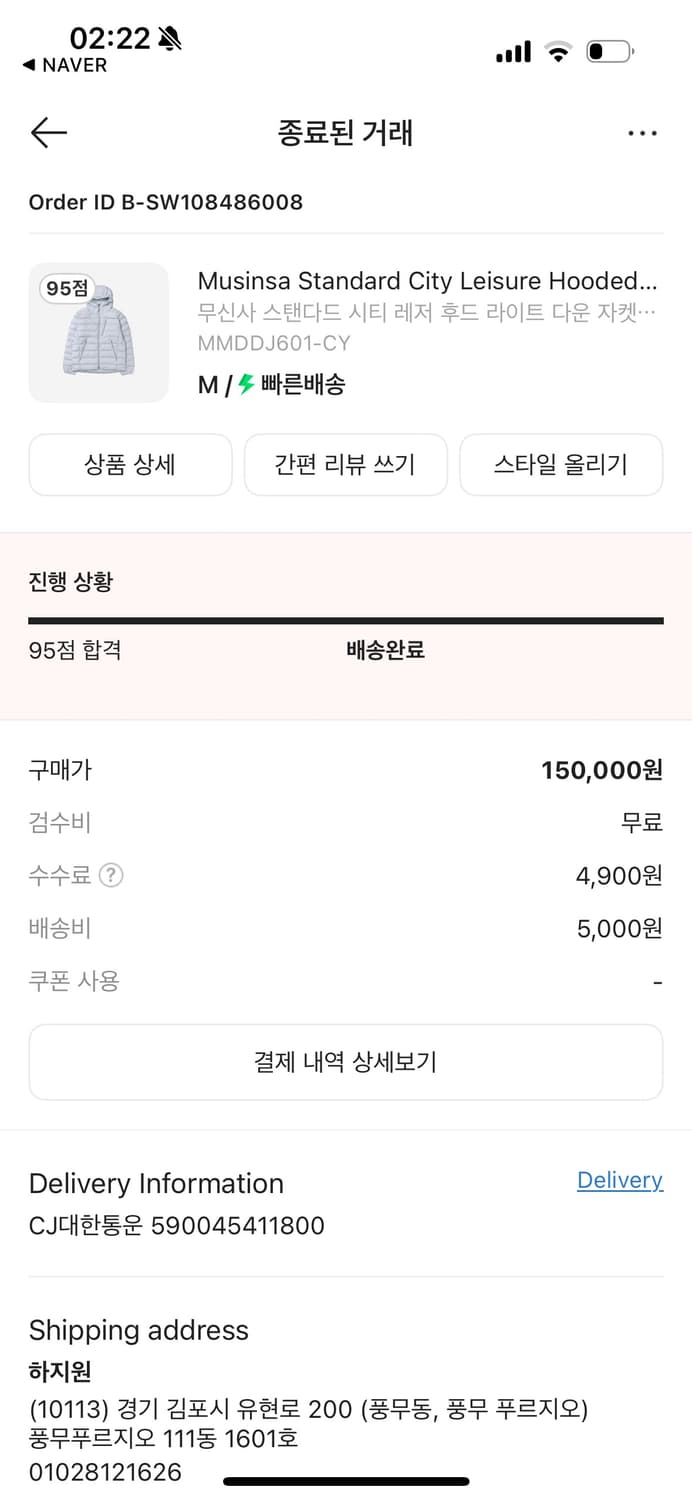Image resolution: width=692 pixels, height=1500 pixels.
Task: Tap the fee help question mark icon
Action: coord(112,876)
